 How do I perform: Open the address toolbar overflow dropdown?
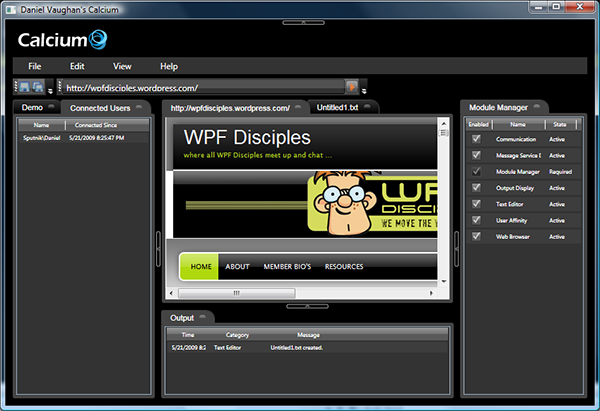(364, 91)
